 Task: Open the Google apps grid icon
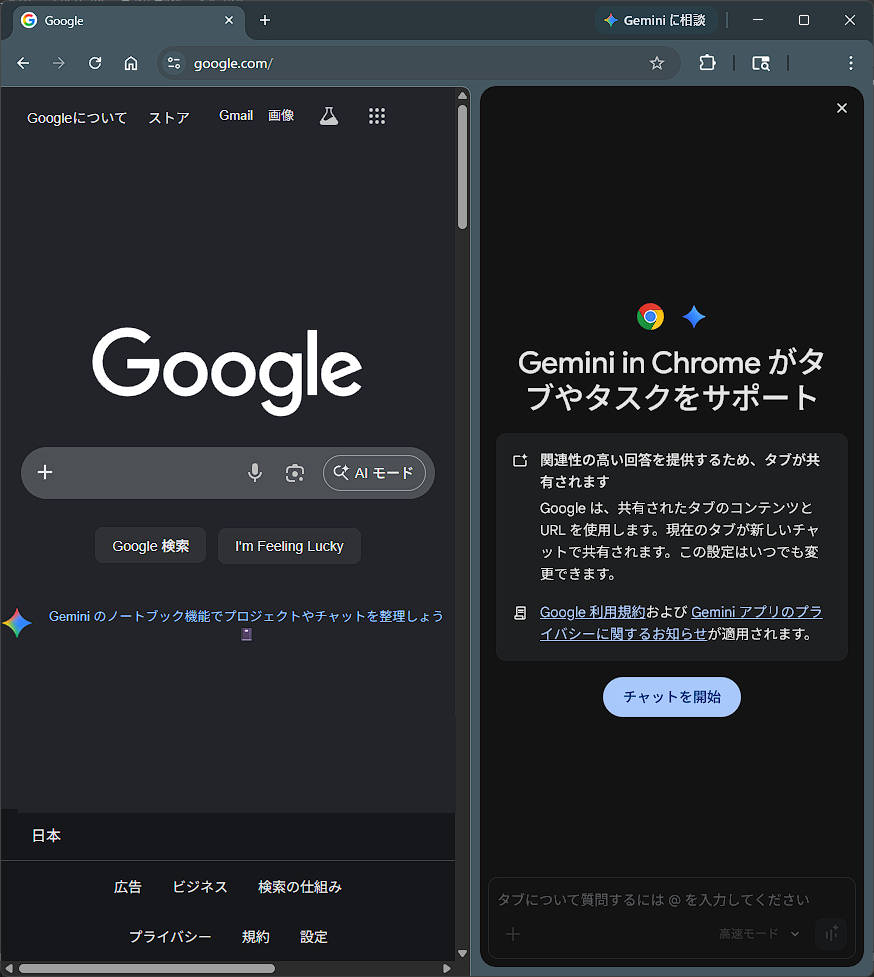pyautogui.click(x=377, y=116)
